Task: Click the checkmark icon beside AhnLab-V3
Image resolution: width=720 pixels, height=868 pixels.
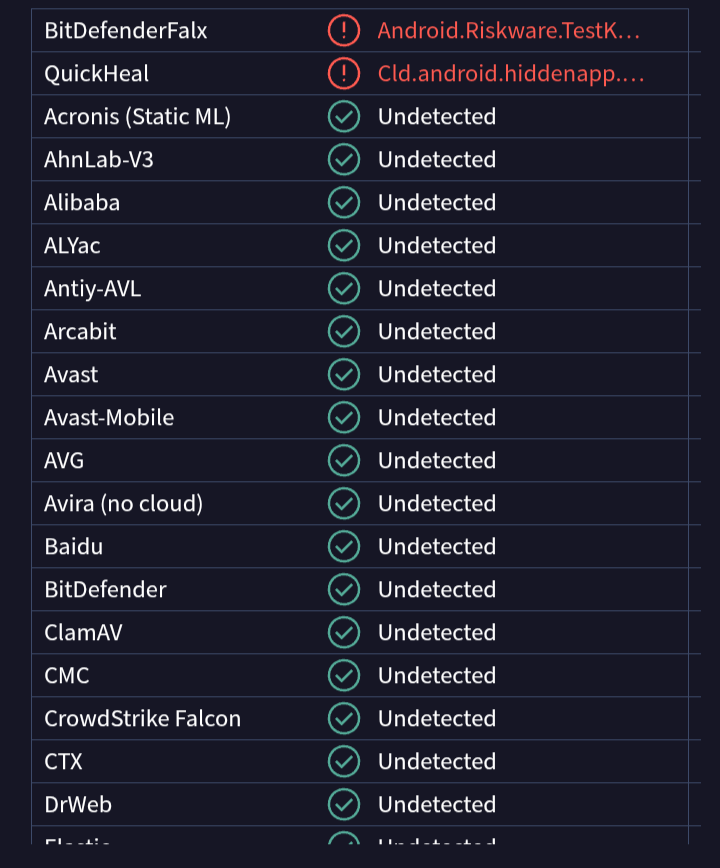Action: click(x=343, y=159)
